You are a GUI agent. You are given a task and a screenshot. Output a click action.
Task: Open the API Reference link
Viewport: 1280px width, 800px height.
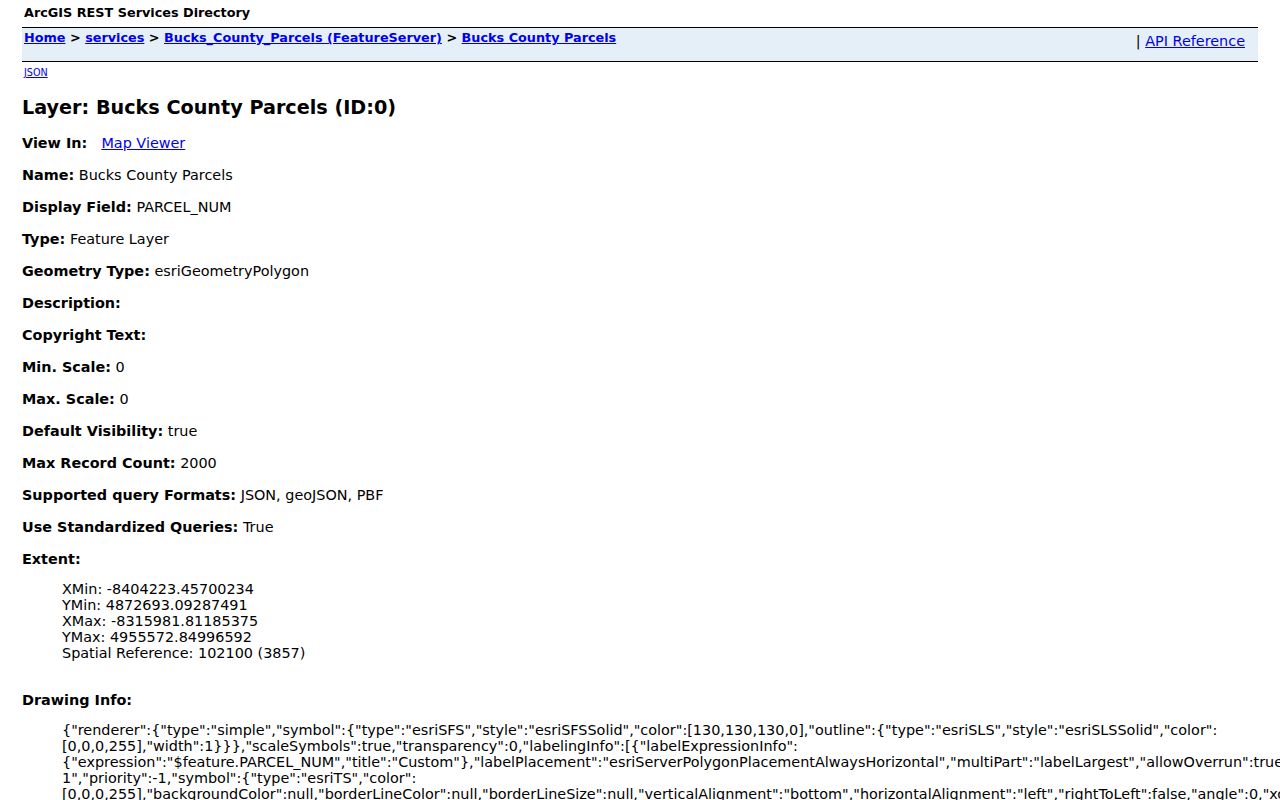tap(1194, 41)
